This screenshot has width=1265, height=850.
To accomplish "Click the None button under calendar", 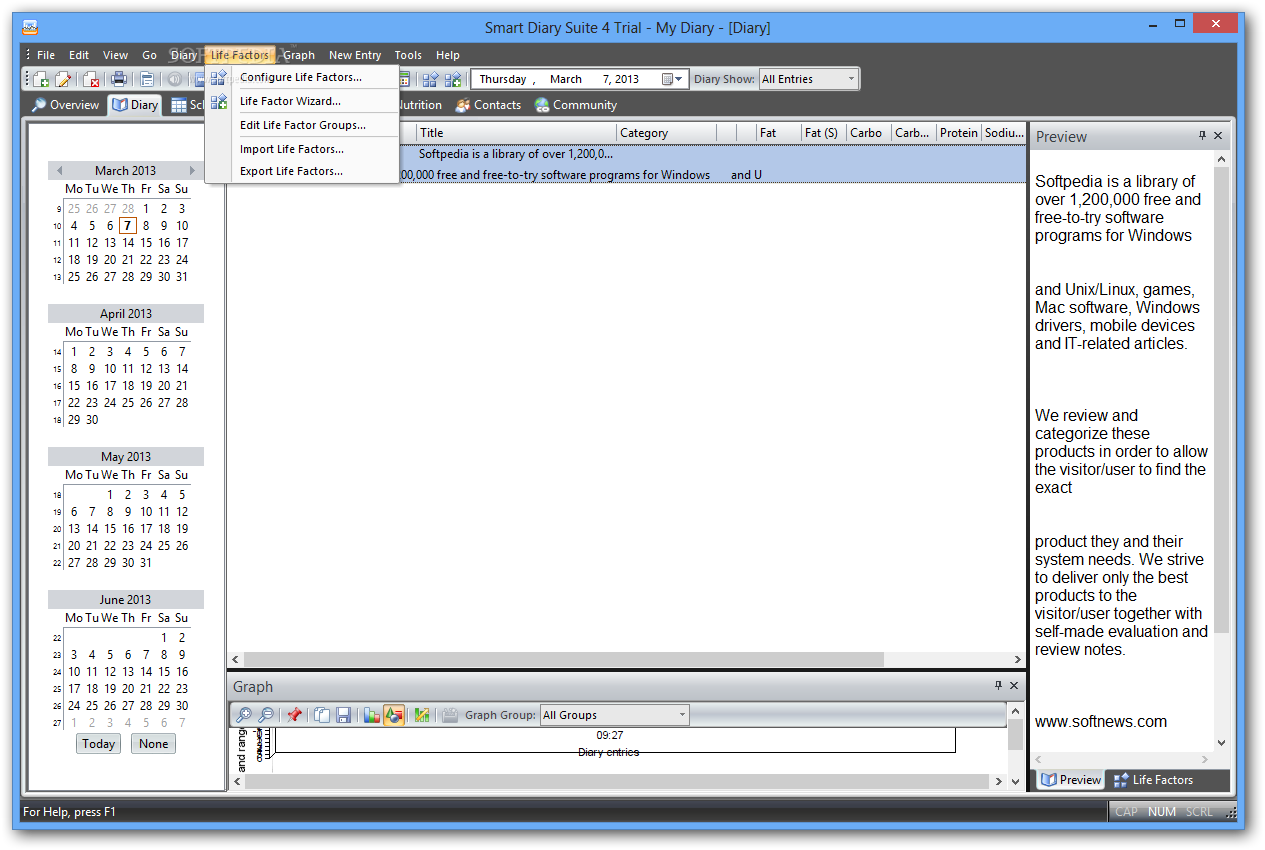I will [154, 744].
